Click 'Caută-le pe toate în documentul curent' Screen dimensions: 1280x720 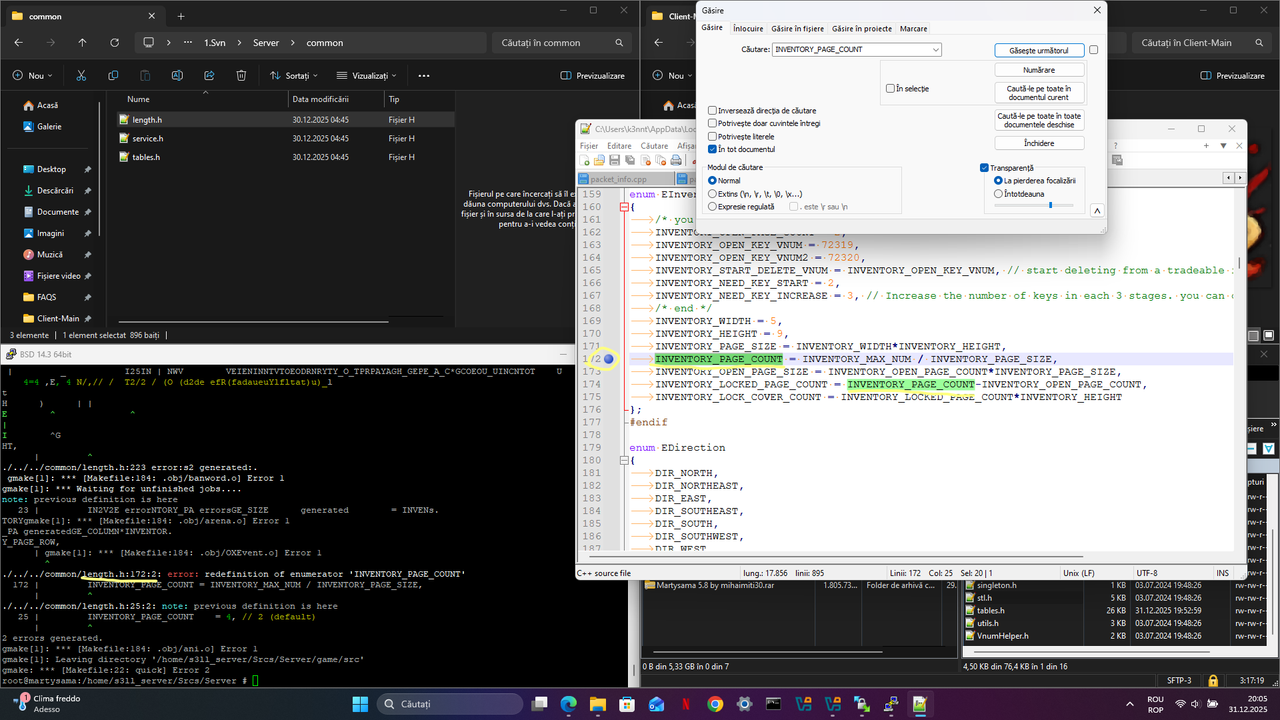[1039, 93]
